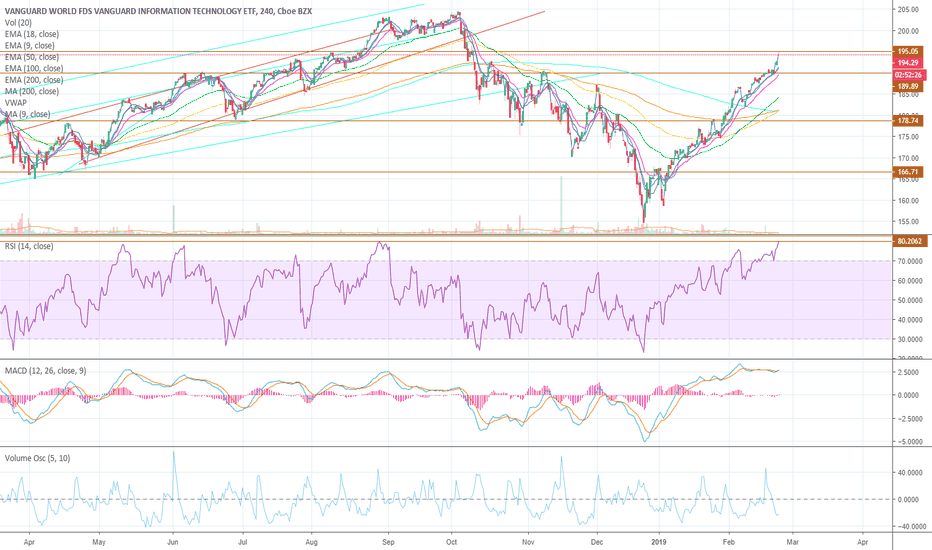Click the Dec date on time axis
932x550 pixels.
pos(597,542)
